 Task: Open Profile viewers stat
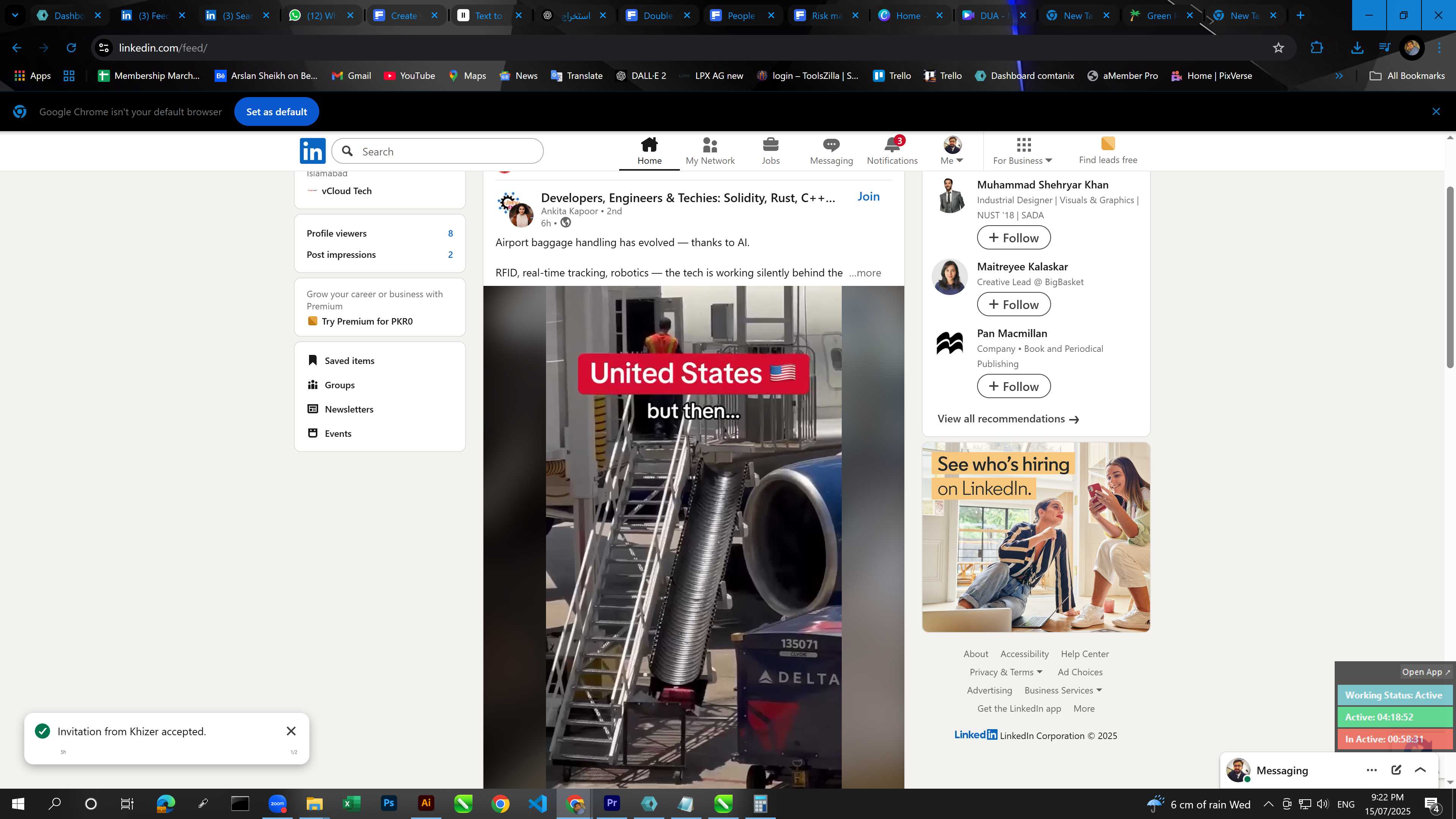379,234
